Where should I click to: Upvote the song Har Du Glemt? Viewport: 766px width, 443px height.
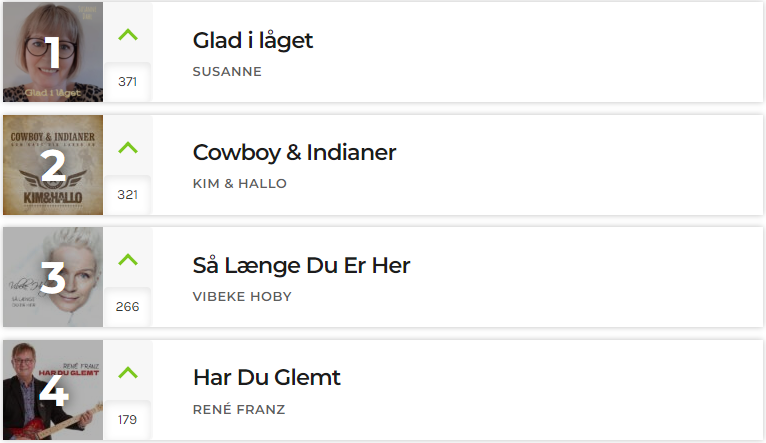coord(128,373)
